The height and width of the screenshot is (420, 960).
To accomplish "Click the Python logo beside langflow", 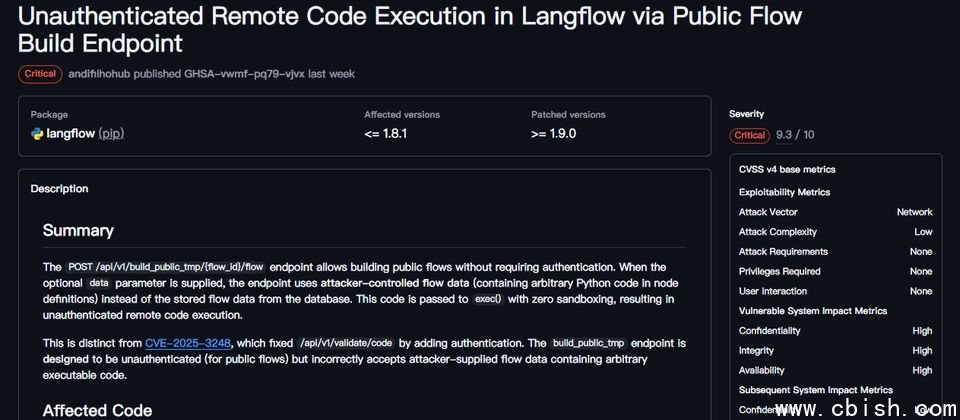I will coord(37,133).
